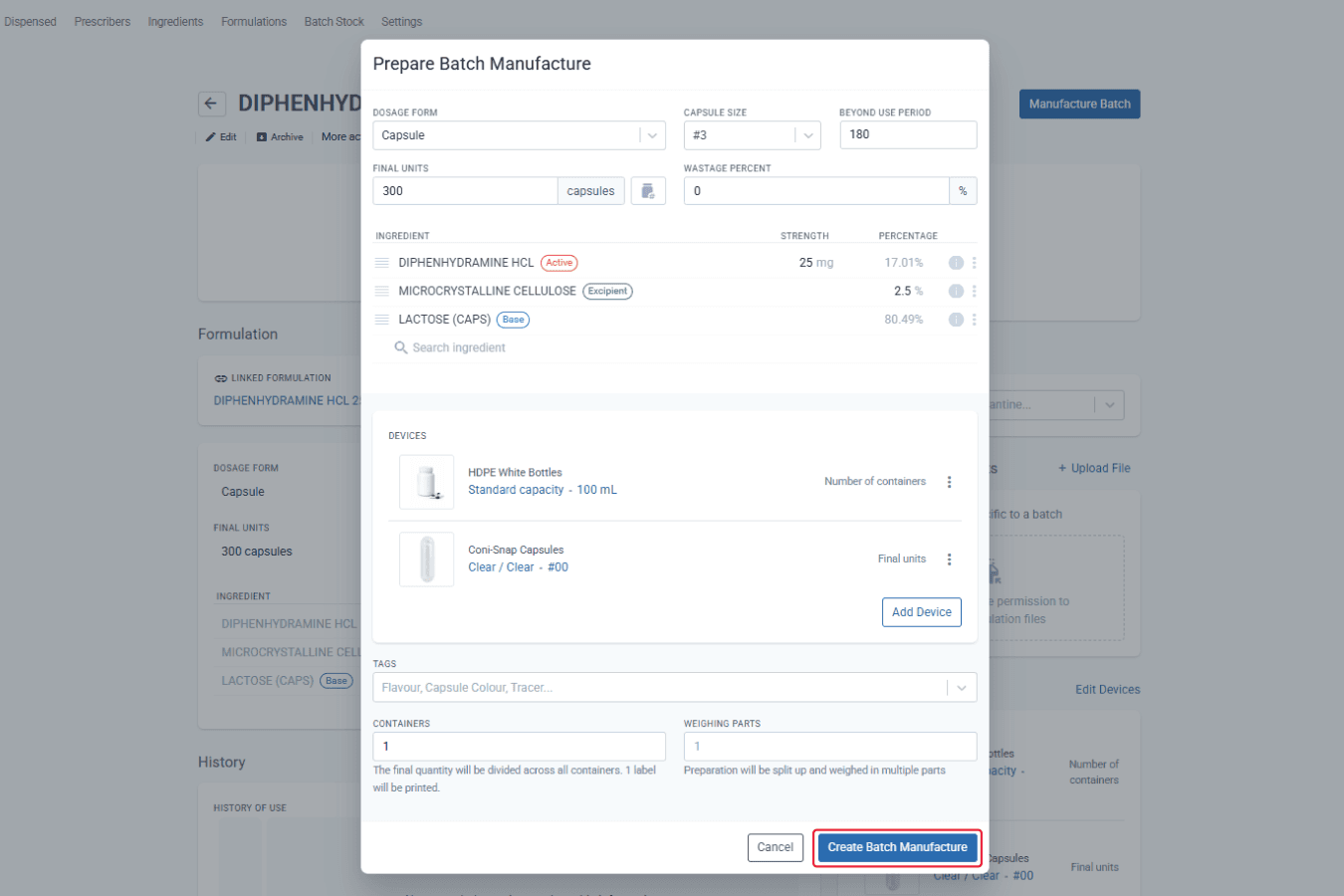Click Create Batch Manufacture button

[x=897, y=847]
